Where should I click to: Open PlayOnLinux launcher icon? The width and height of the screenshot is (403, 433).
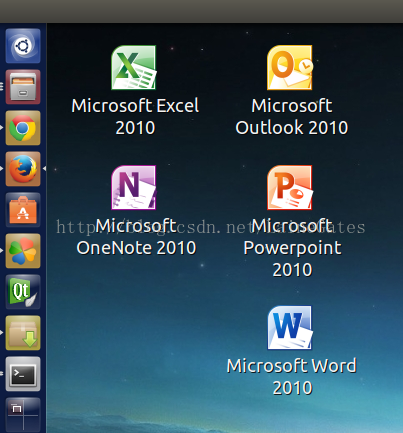click(23, 251)
